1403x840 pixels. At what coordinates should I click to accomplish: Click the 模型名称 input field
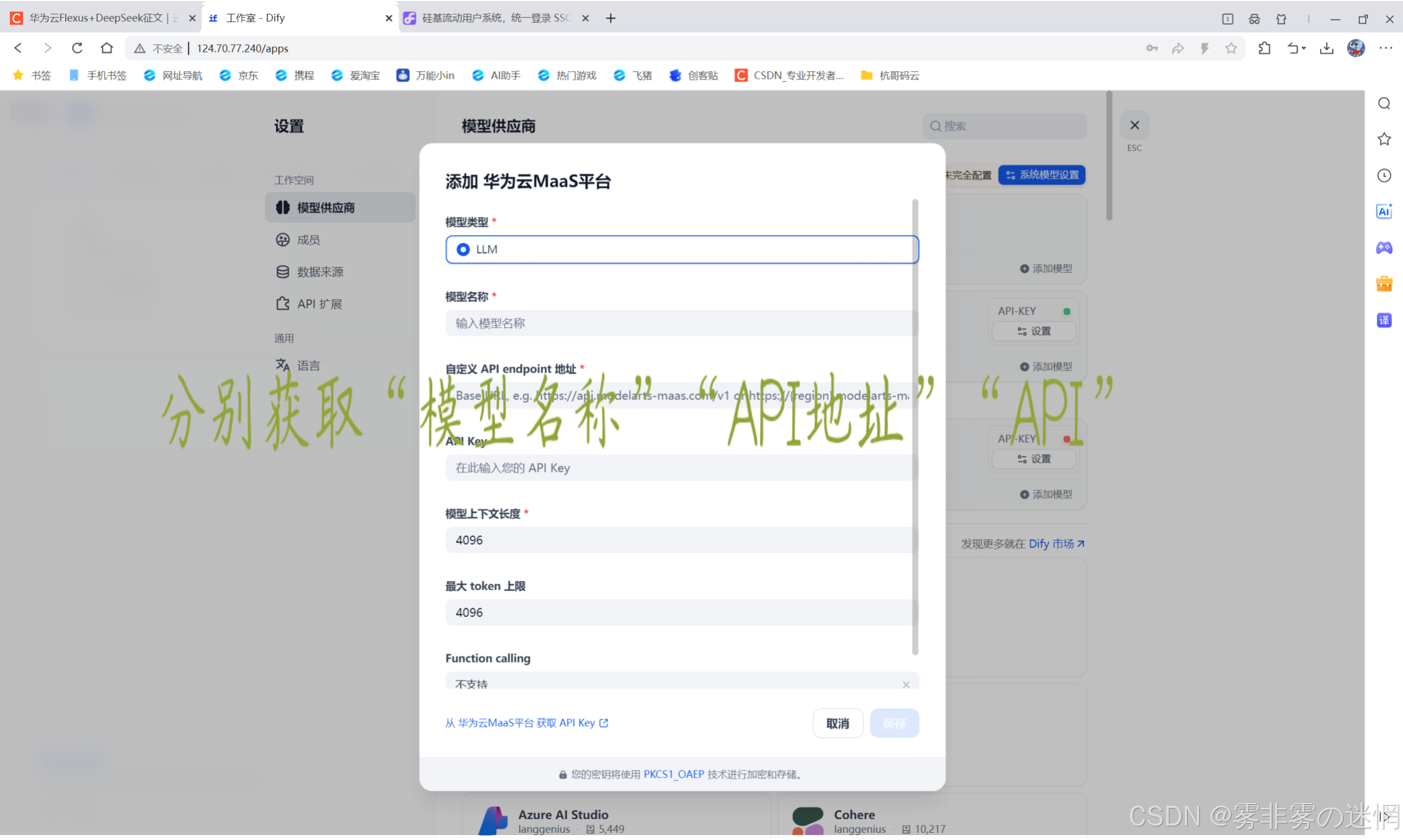(x=681, y=323)
